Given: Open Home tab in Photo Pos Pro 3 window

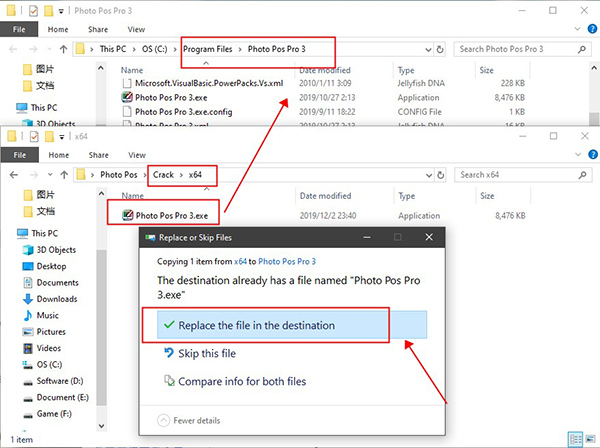Looking at the screenshot, I should [58, 29].
